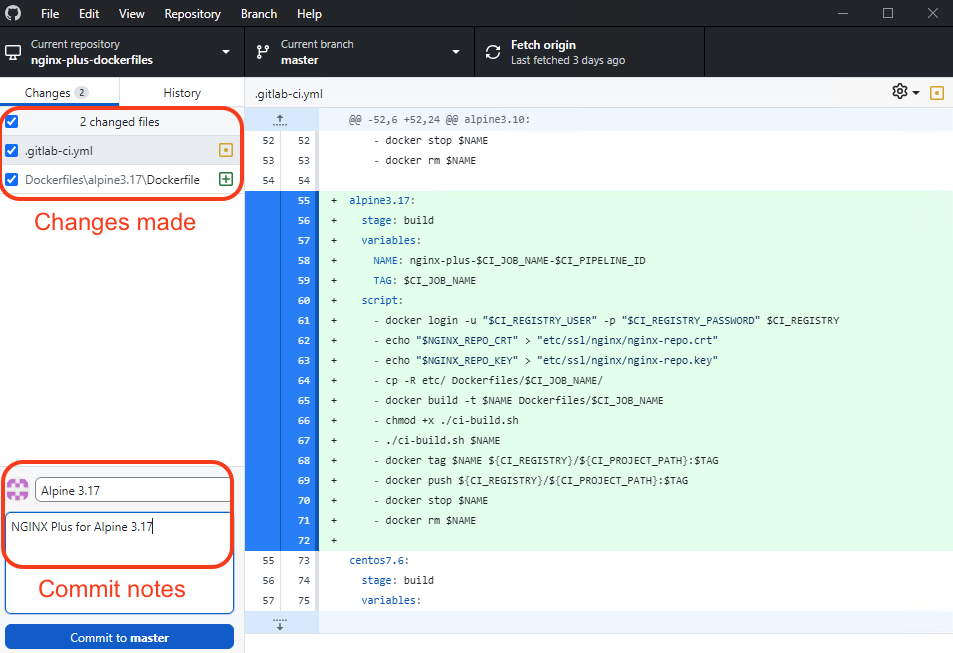Open Current branch master dropdown

click(x=360, y=52)
